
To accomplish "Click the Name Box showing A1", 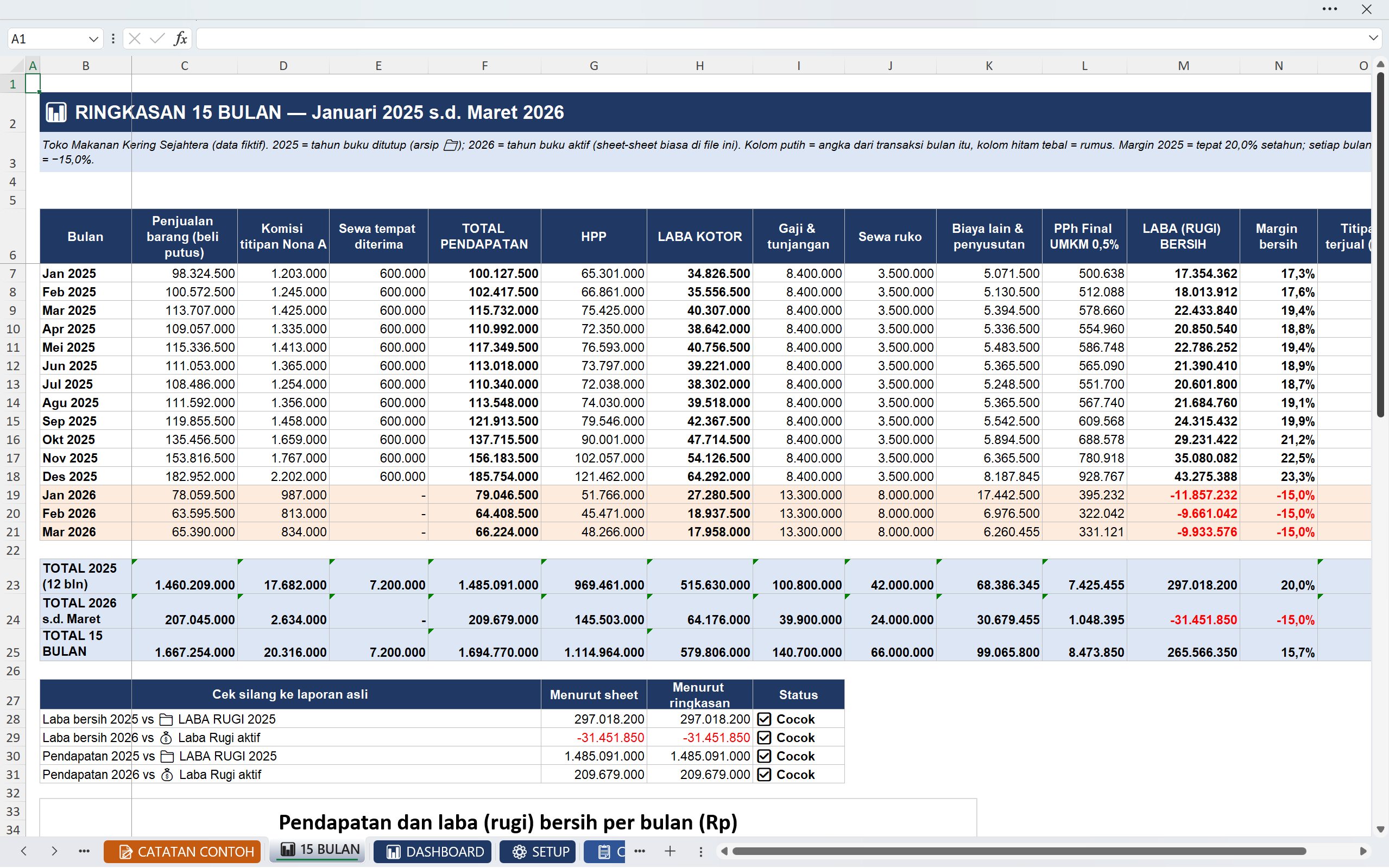I will coord(47,39).
